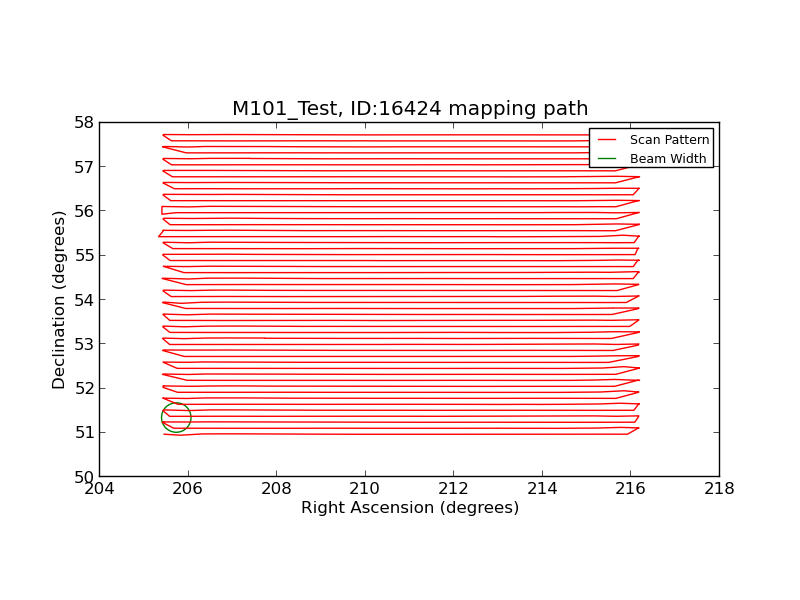800x600 pixels.
Task: Click the 'Right Ascension (degrees)' axis label
Action: (410, 508)
